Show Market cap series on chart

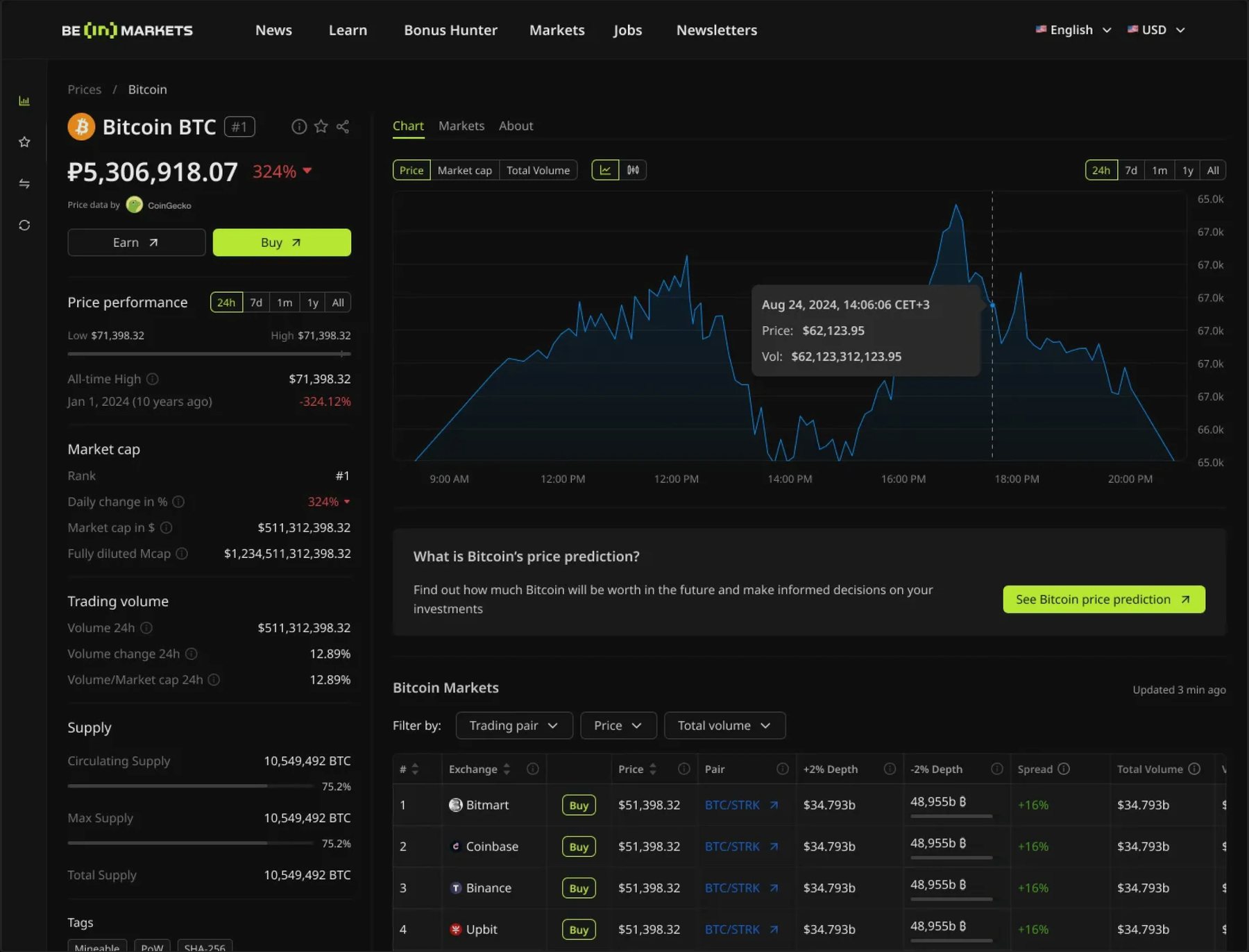point(465,170)
